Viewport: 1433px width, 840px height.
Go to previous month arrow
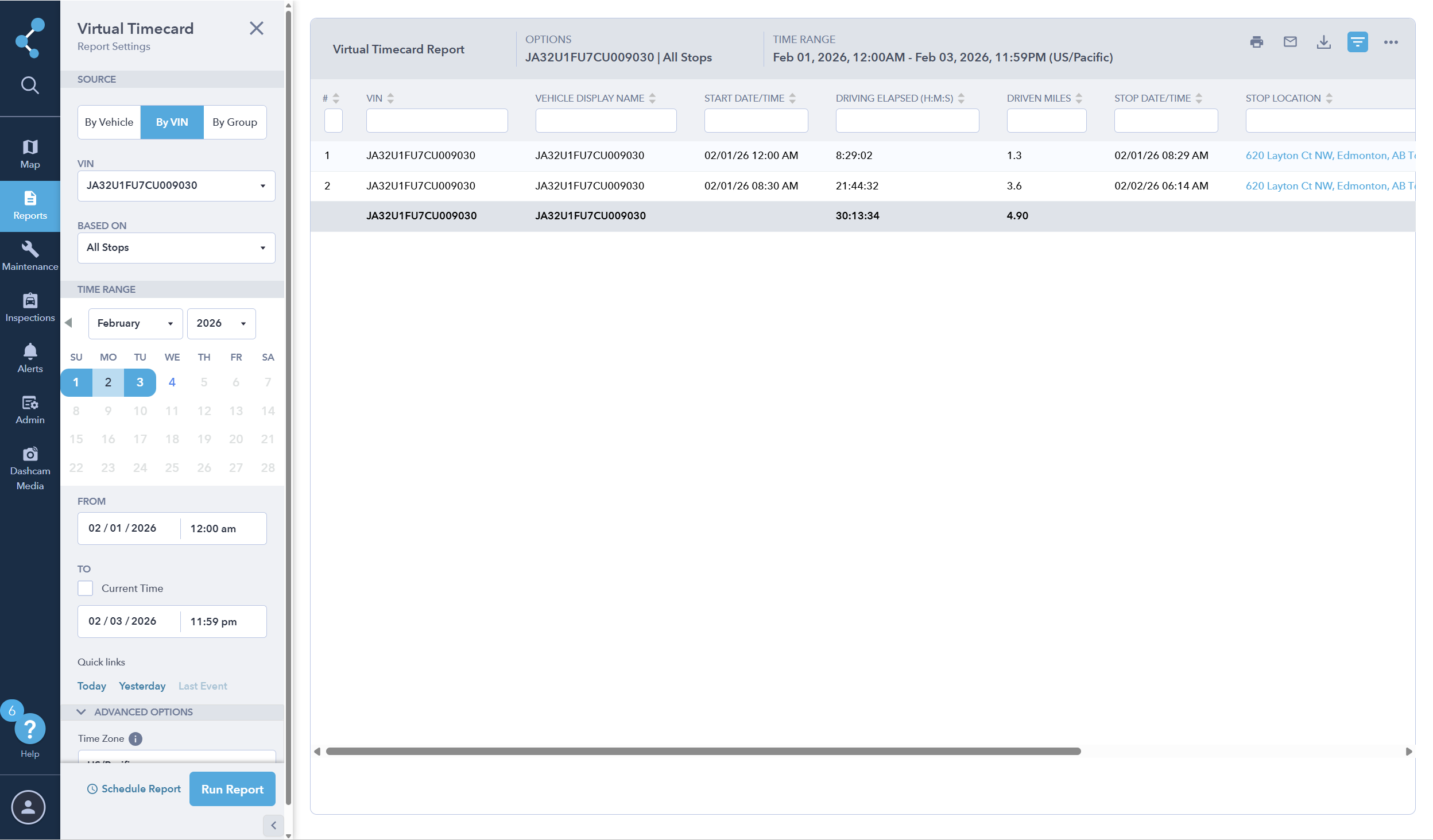(69, 323)
